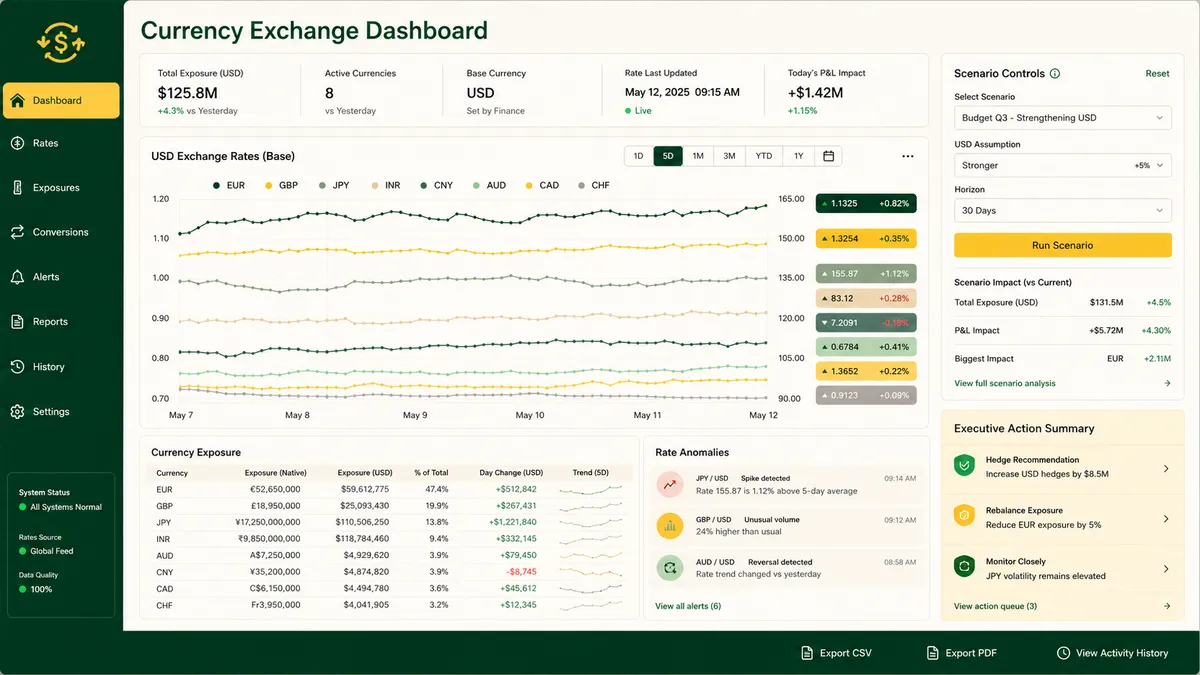Open the USD Assumption dropdown
This screenshot has width=1200, height=675.
point(1063,165)
